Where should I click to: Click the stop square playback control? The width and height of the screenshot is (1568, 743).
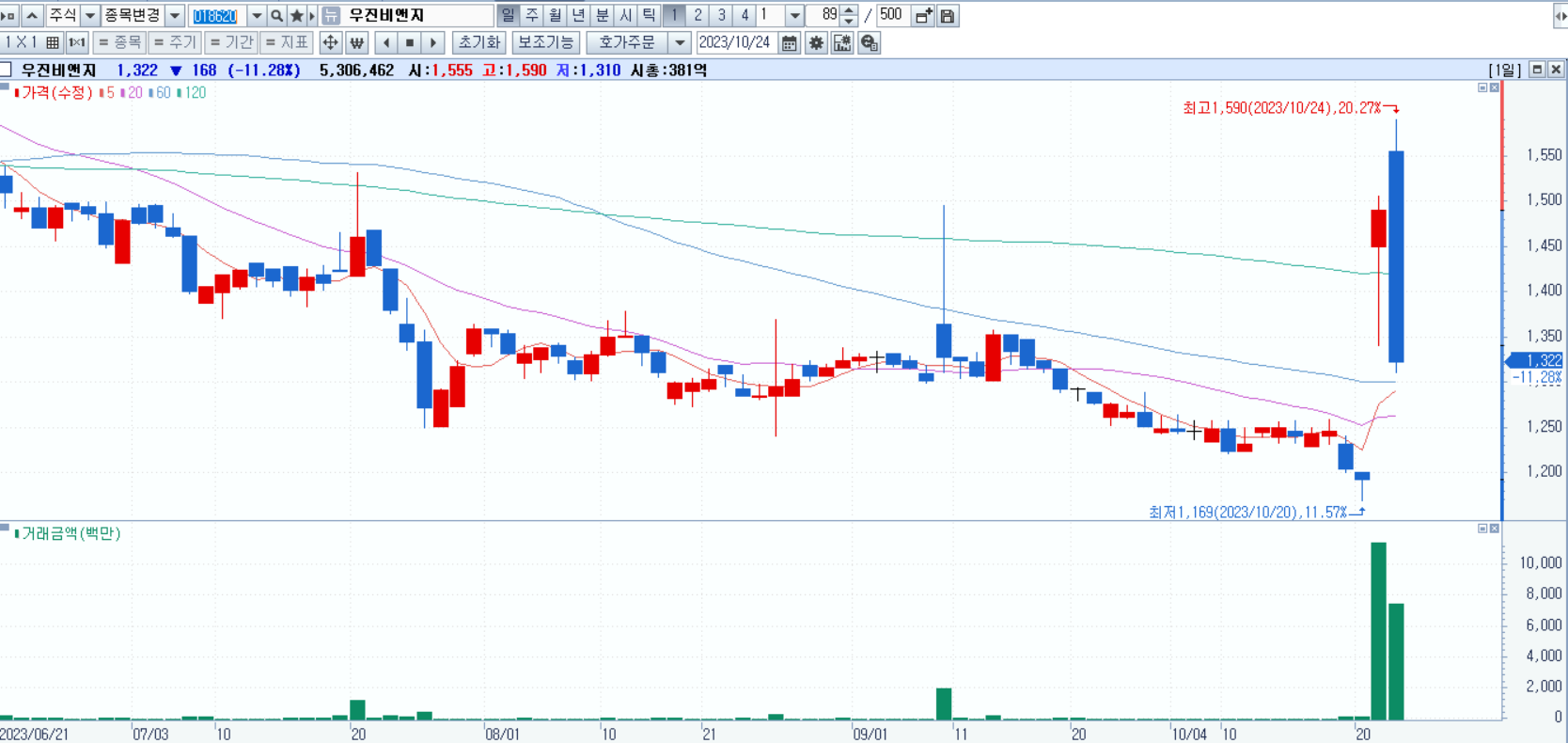point(409,42)
